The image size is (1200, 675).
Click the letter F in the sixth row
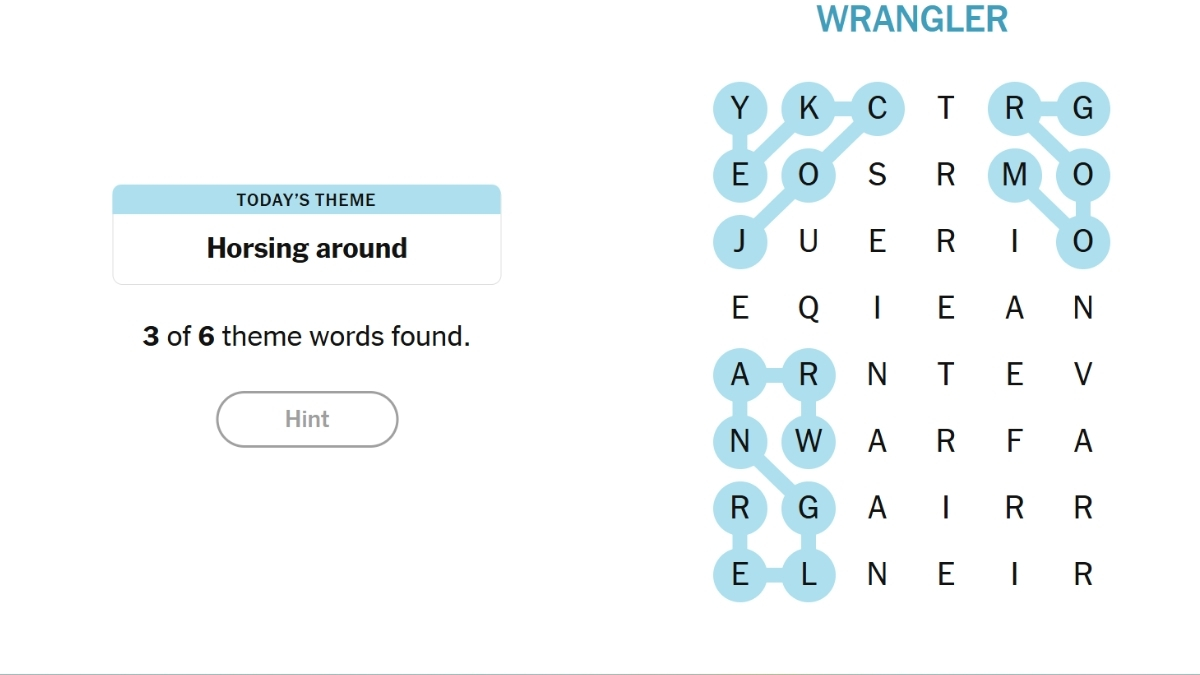coord(1014,440)
